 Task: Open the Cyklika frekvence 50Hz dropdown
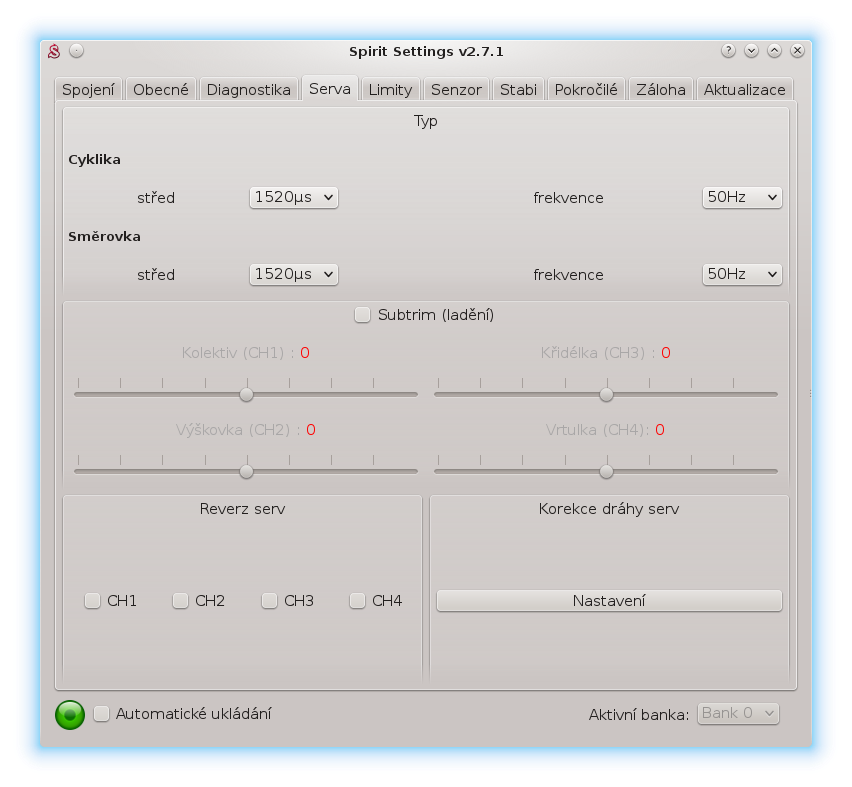[x=741, y=198]
